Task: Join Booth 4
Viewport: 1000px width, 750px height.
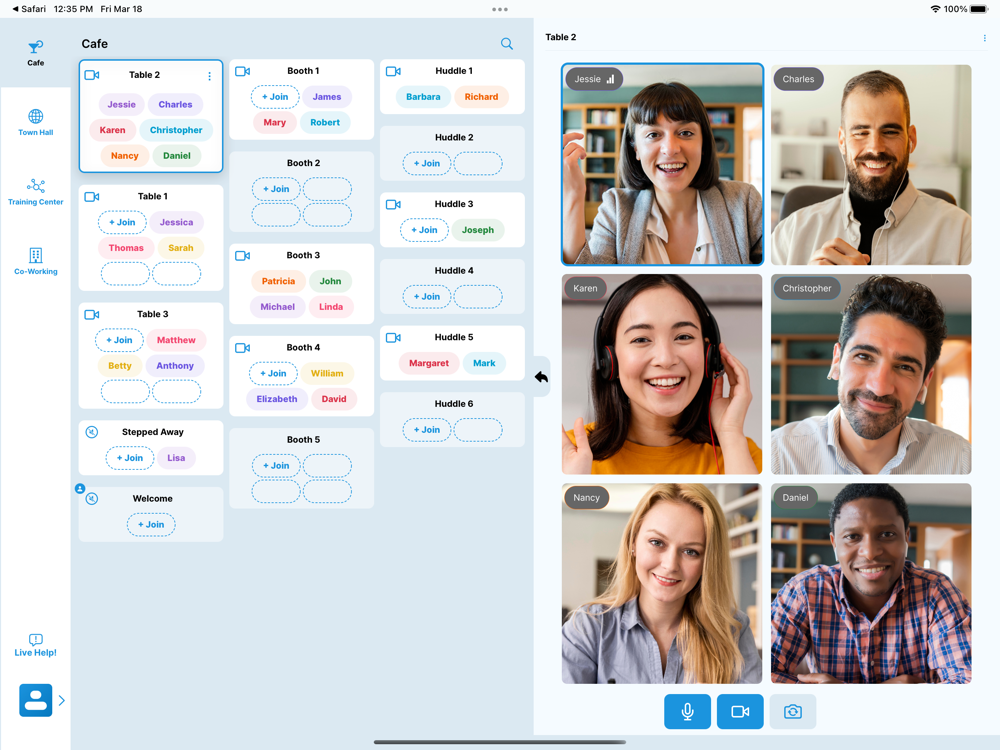Action: coord(273,374)
